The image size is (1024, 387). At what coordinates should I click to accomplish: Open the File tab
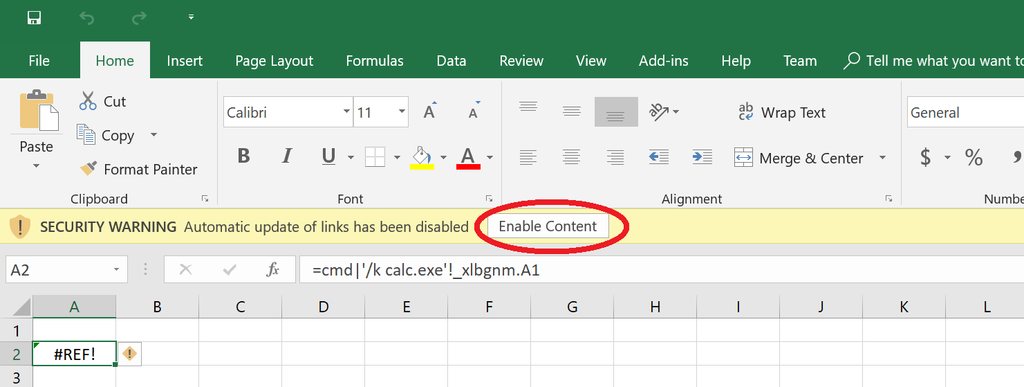pos(39,61)
